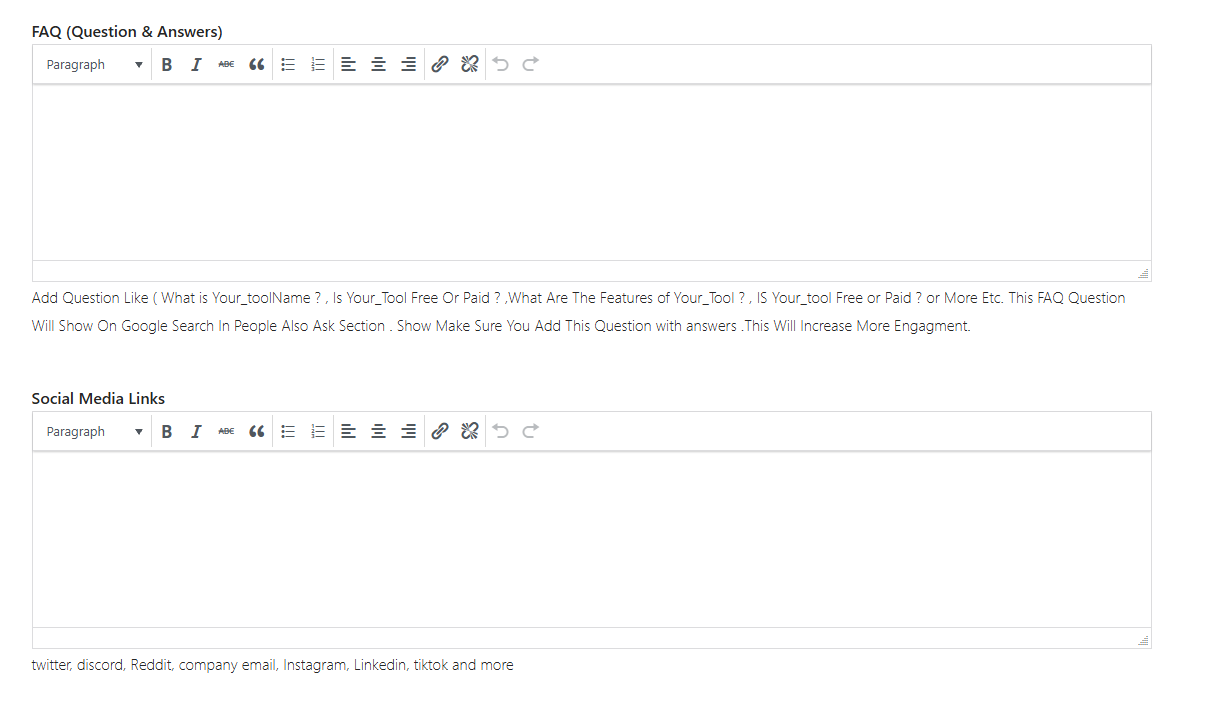Click the Social Media Links editor resize handle
1212x716 pixels.
[x=1143, y=640]
